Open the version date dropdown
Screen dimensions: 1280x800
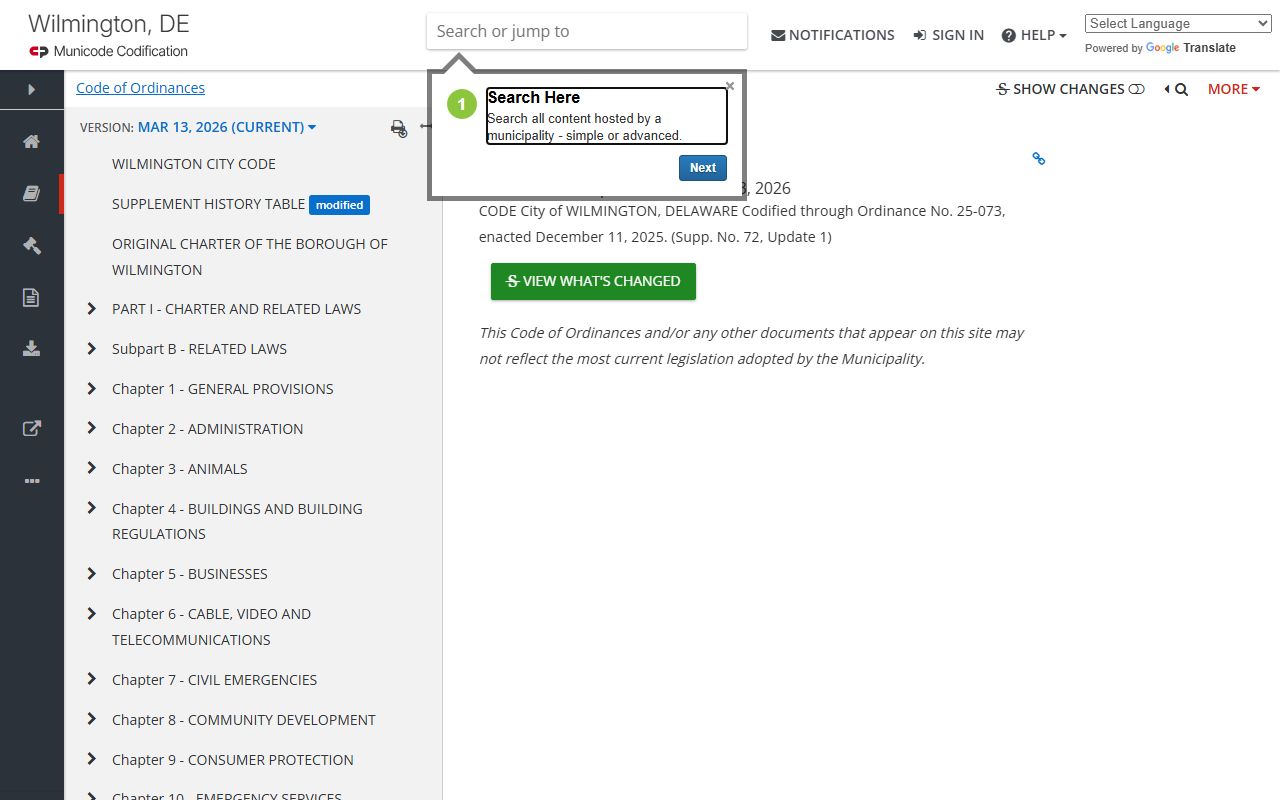[x=227, y=127]
